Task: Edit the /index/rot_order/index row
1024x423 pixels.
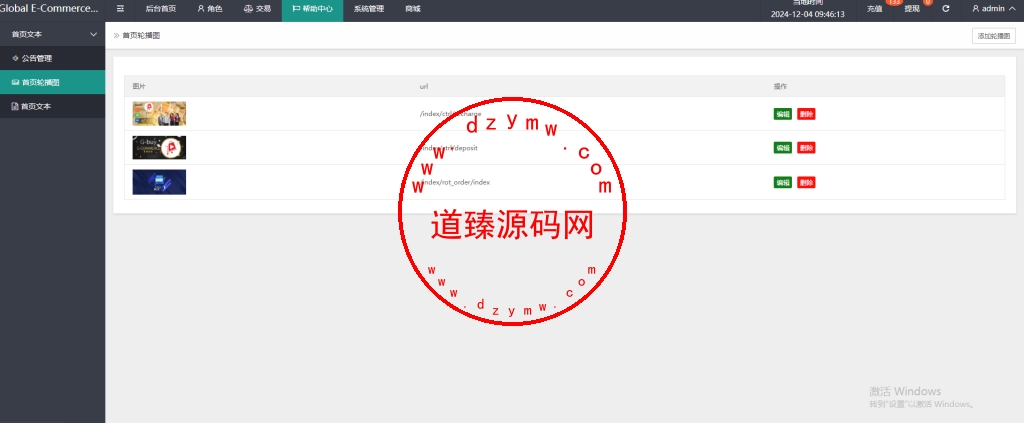Action: point(782,182)
